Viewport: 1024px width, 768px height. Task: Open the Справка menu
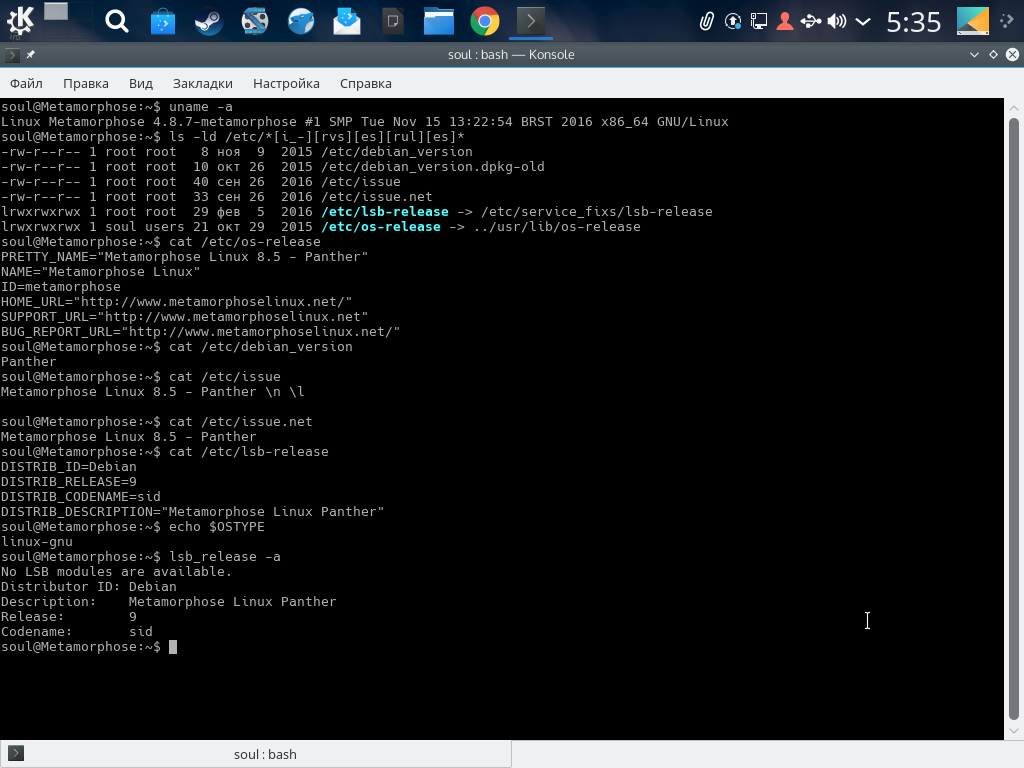366,84
